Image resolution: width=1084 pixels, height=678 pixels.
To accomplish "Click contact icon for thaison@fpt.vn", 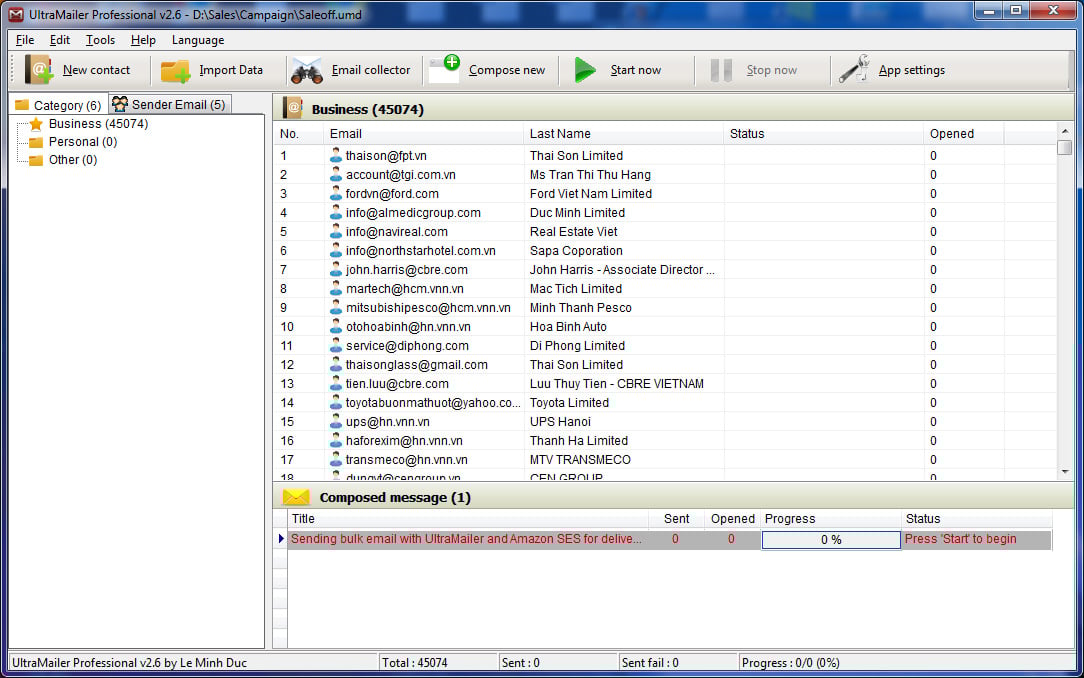I will pos(335,155).
